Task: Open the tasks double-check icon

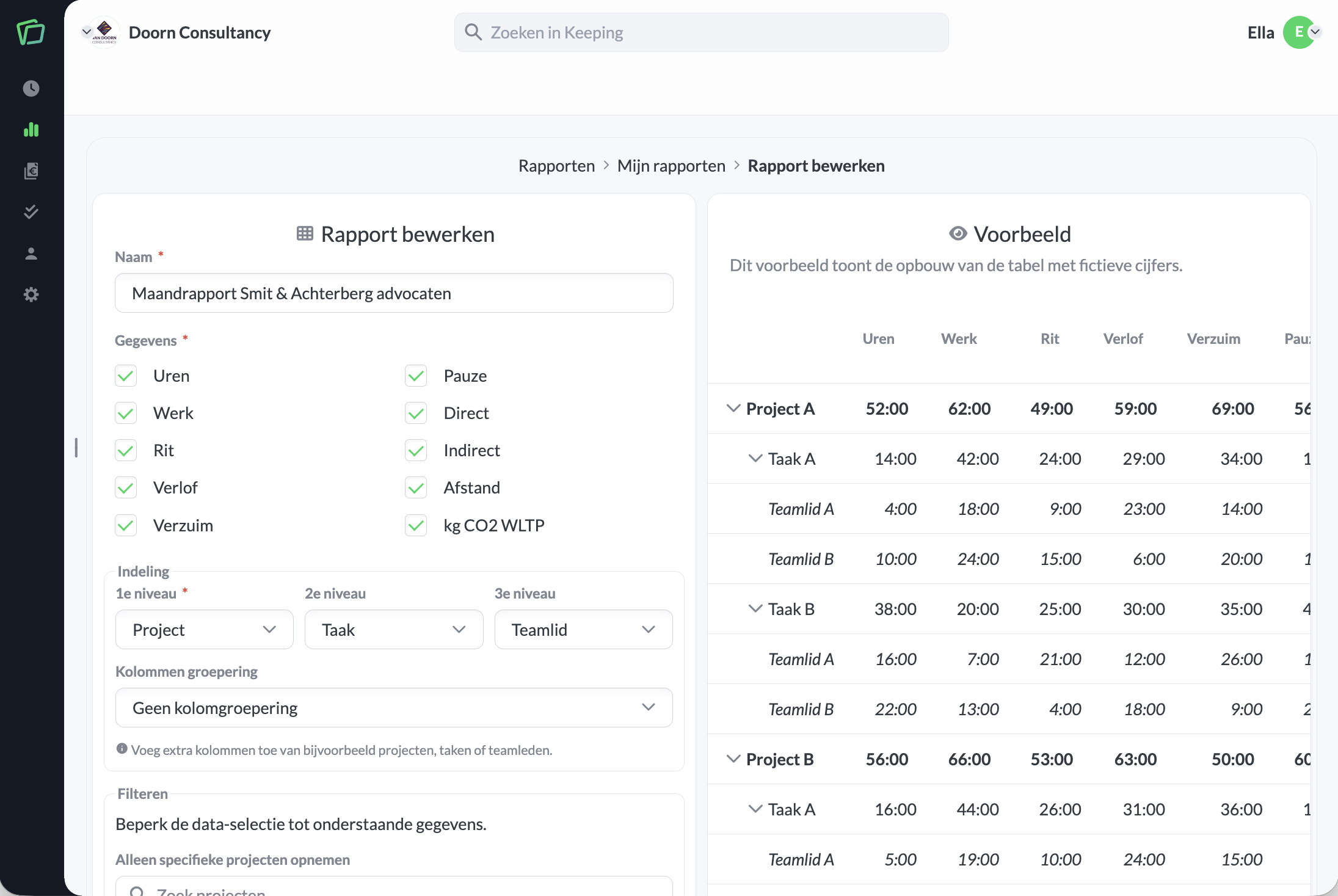Action: click(x=31, y=212)
